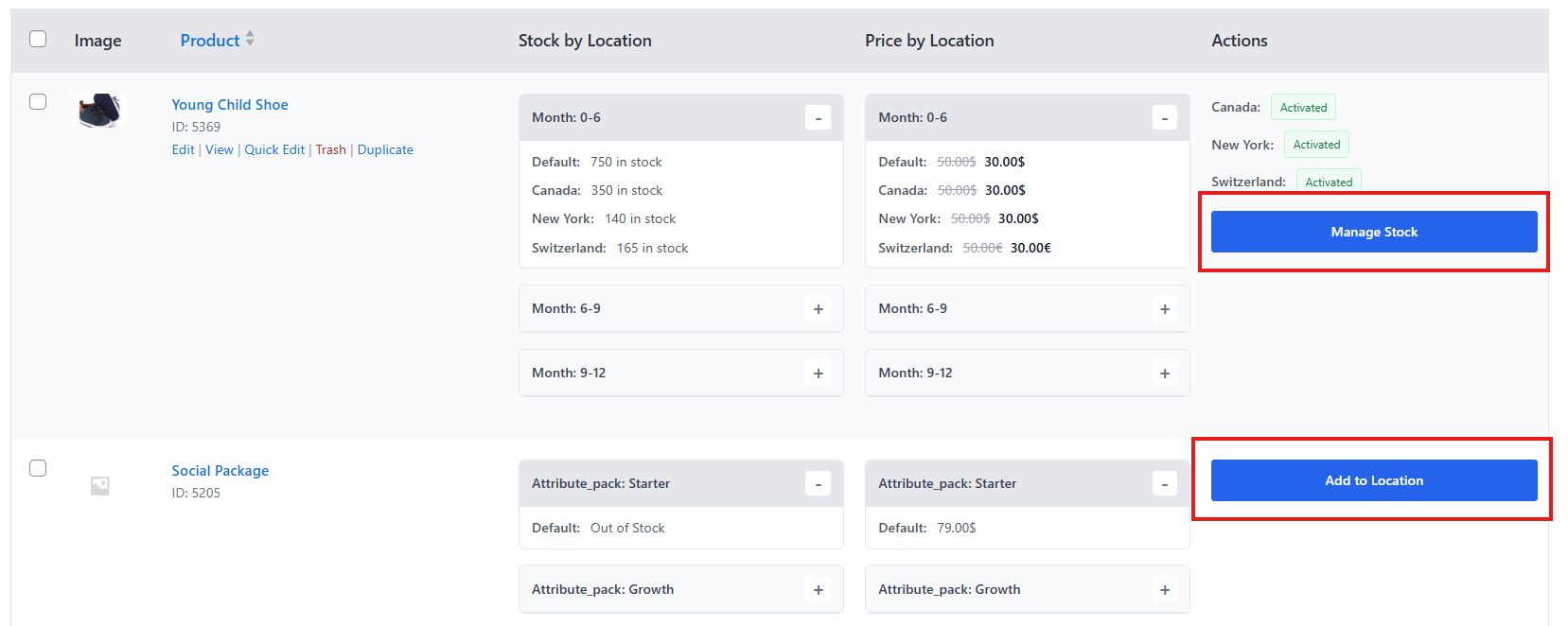This screenshot has width=1568, height=626.
Task: Expand Attribute_pack: Growth stock panel
Action: [x=818, y=590]
